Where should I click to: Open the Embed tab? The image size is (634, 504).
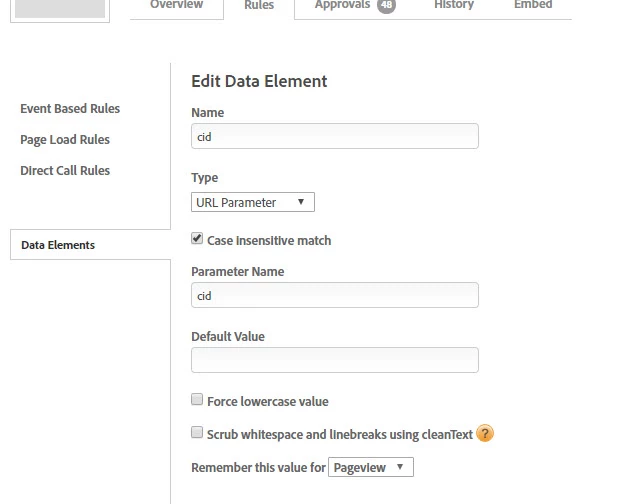532,6
